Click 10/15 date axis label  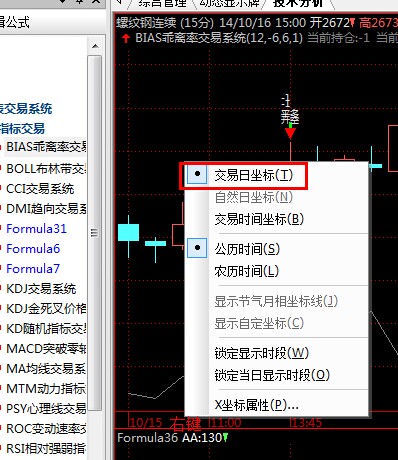coord(146,423)
